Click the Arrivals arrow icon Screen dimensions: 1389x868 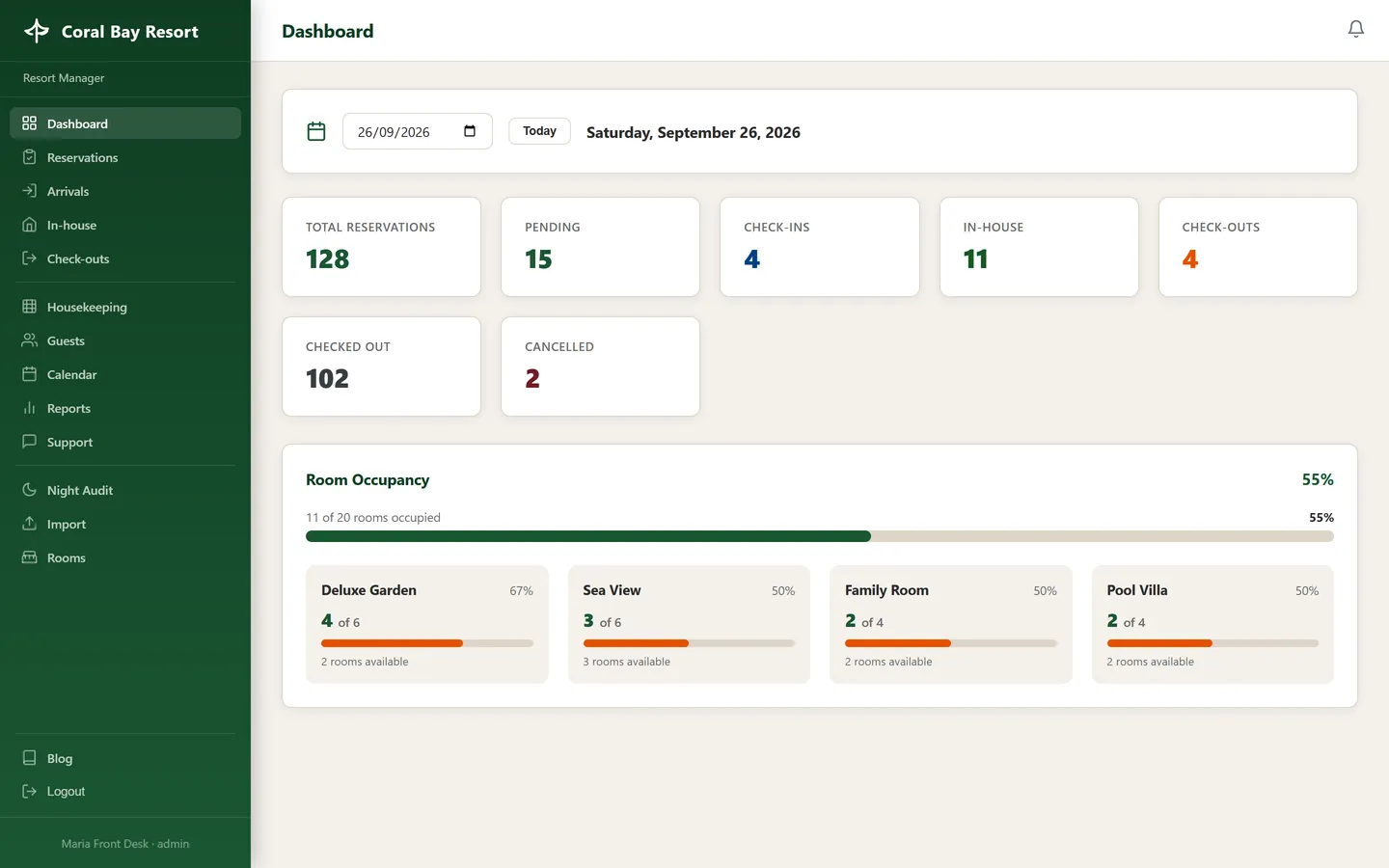tap(29, 191)
